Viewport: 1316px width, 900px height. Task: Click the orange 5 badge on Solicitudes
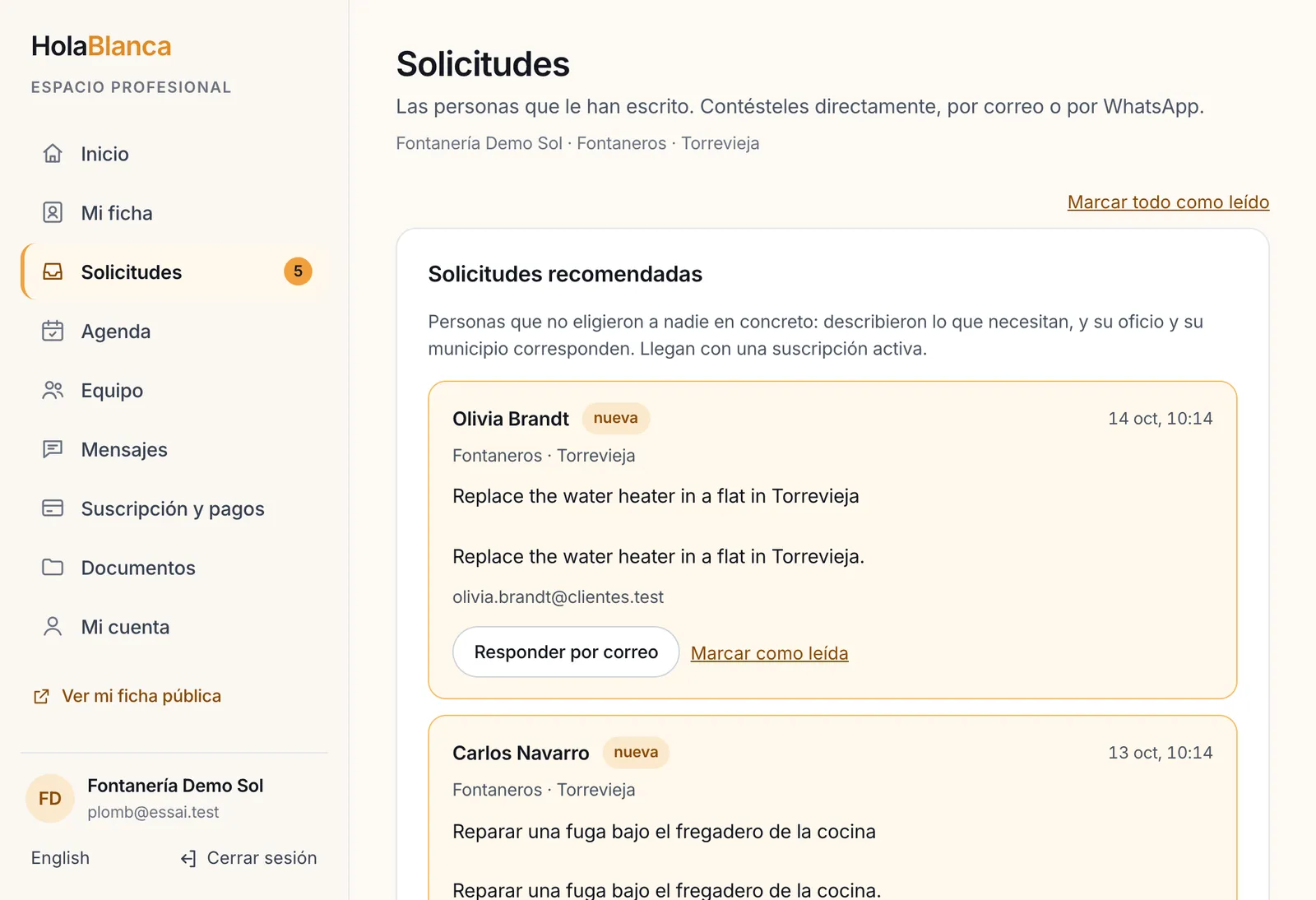tap(298, 271)
